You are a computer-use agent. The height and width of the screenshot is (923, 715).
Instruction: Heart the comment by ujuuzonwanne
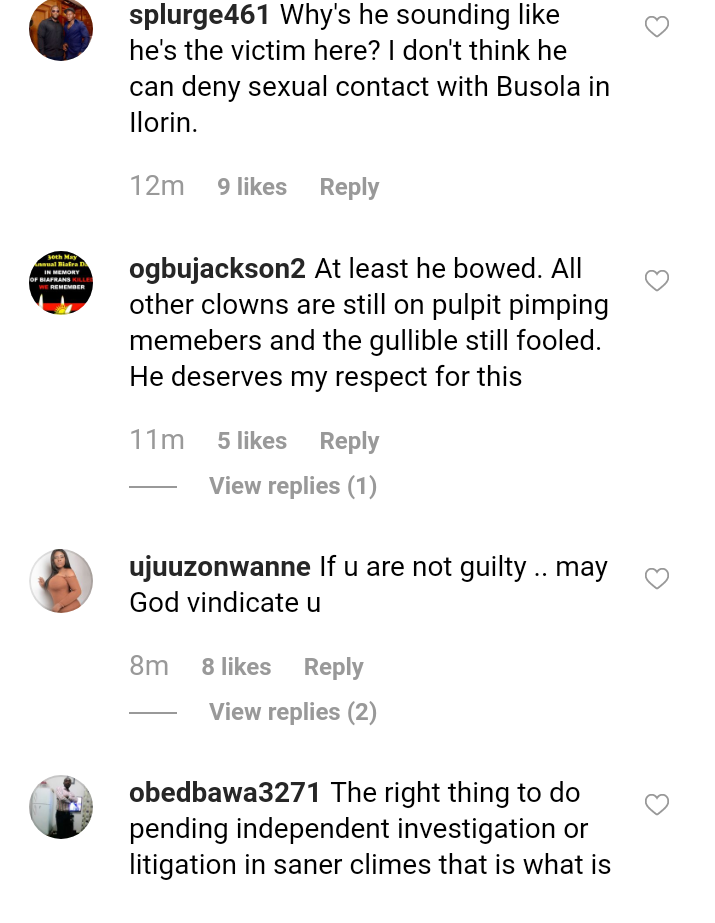(x=656, y=579)
